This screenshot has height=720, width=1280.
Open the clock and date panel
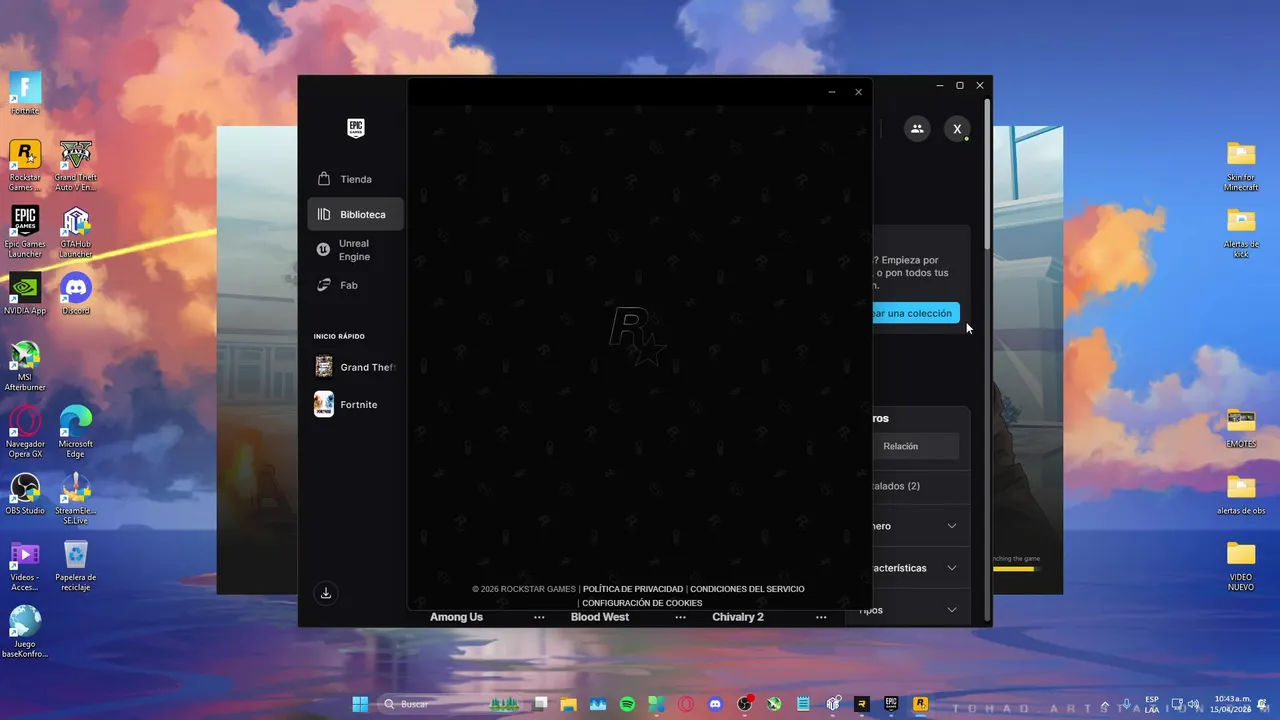(x=1232, y=704)
